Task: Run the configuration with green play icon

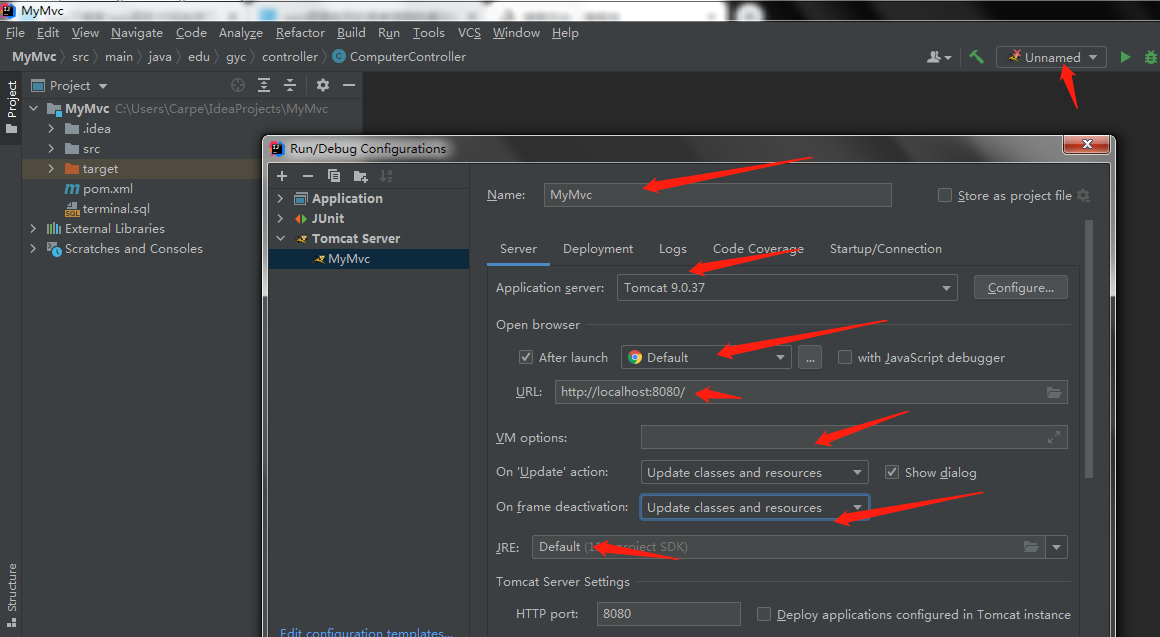Action: coord(1125,57)
